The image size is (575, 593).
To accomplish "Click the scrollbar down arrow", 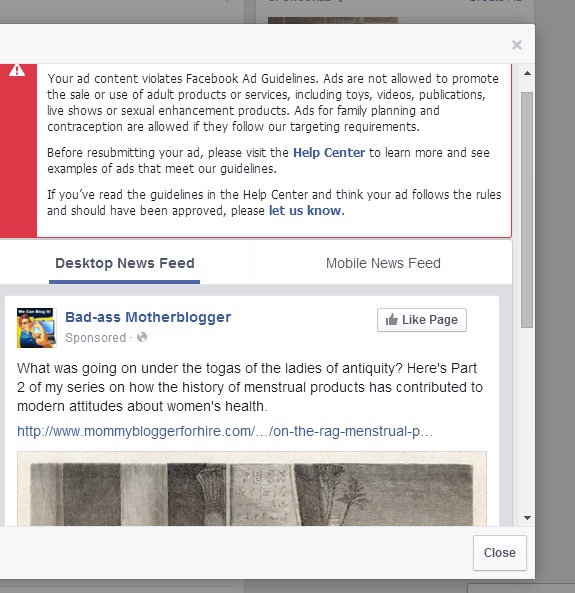I will (527, 518).
